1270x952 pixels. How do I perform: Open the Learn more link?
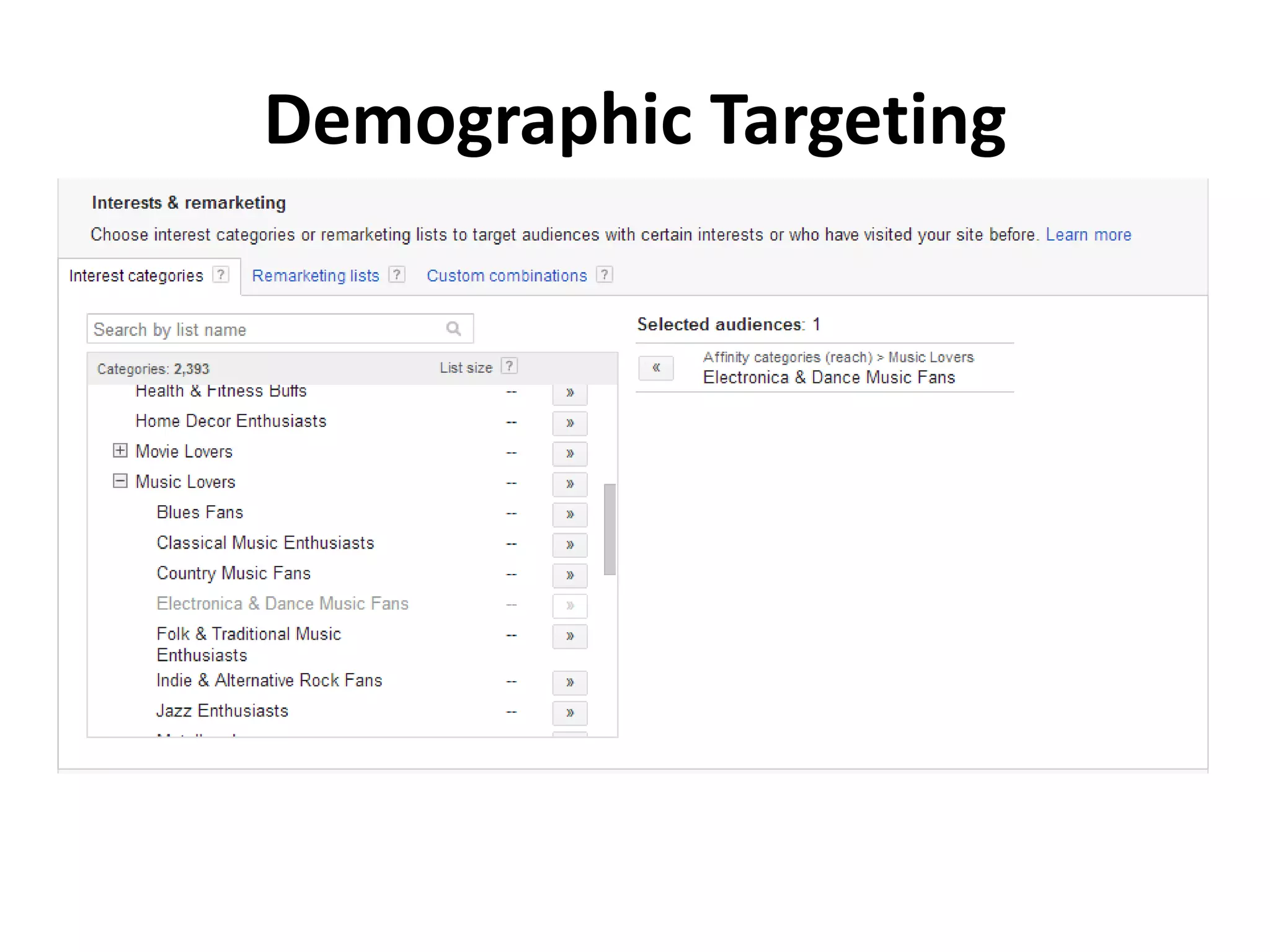tap(1088, 235)
